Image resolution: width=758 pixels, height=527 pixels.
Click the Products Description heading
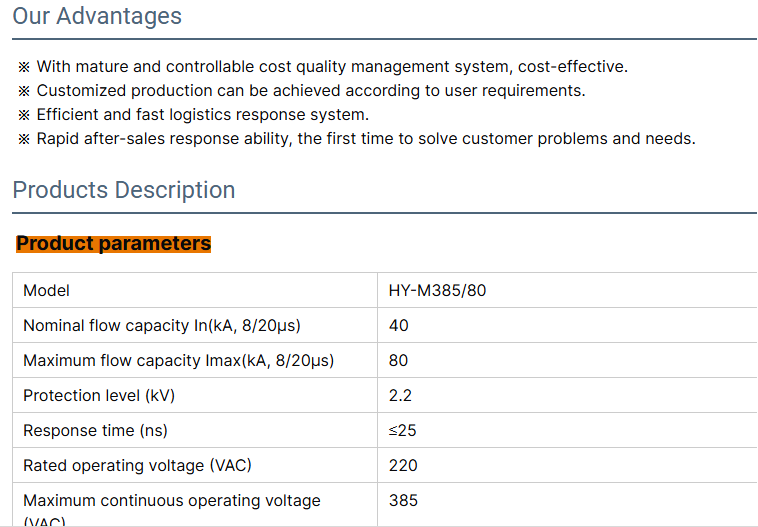tap(124, 190)
